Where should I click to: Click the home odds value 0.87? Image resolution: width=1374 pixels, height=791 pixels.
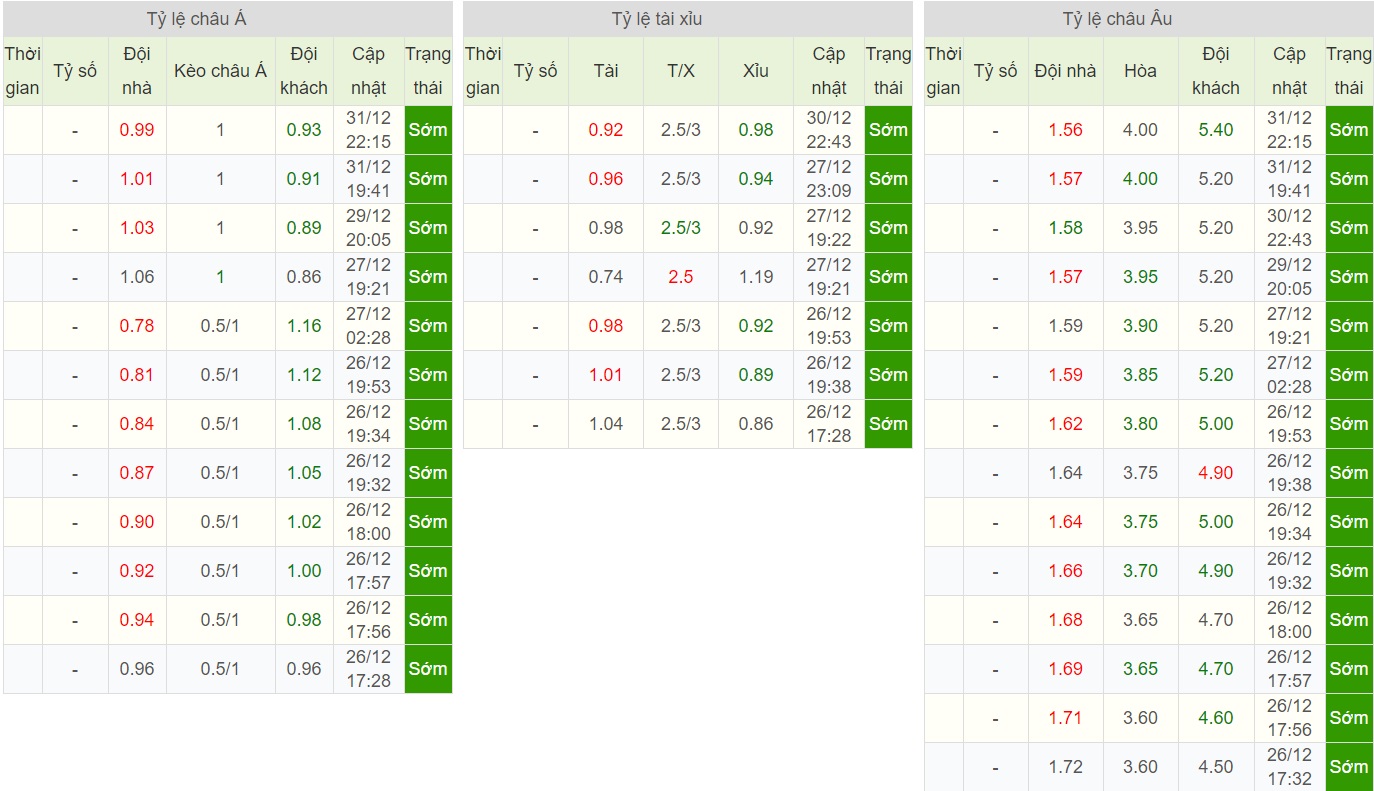click(137, 473)
